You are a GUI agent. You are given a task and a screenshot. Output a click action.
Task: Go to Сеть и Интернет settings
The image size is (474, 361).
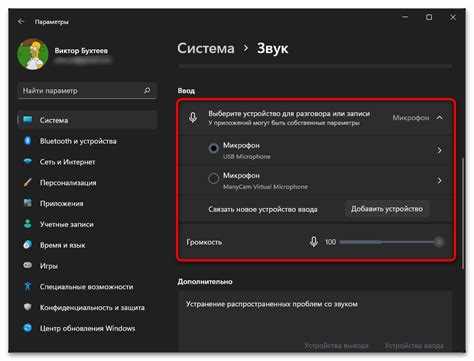87,162
